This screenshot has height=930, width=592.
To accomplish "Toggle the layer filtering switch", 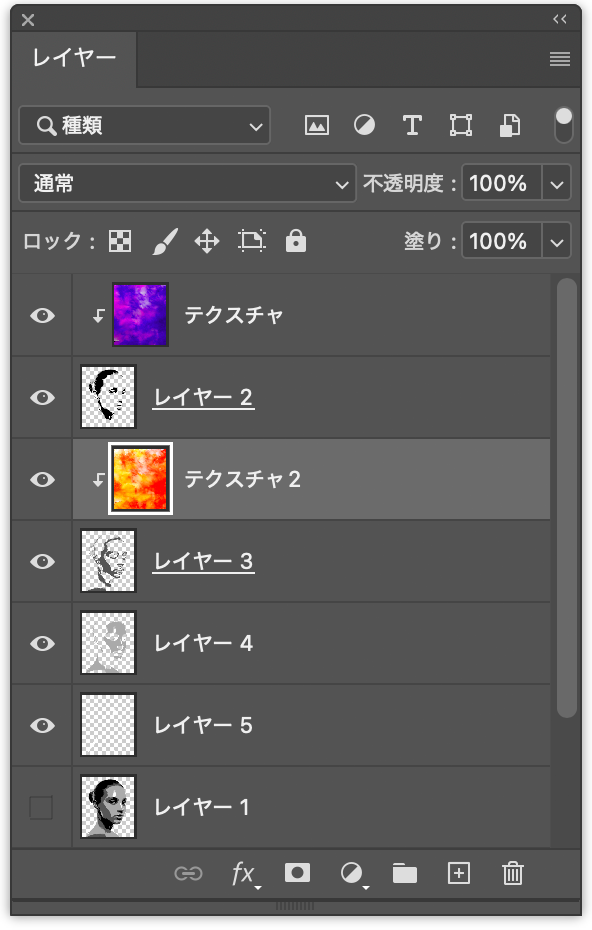I will point(563,125).
